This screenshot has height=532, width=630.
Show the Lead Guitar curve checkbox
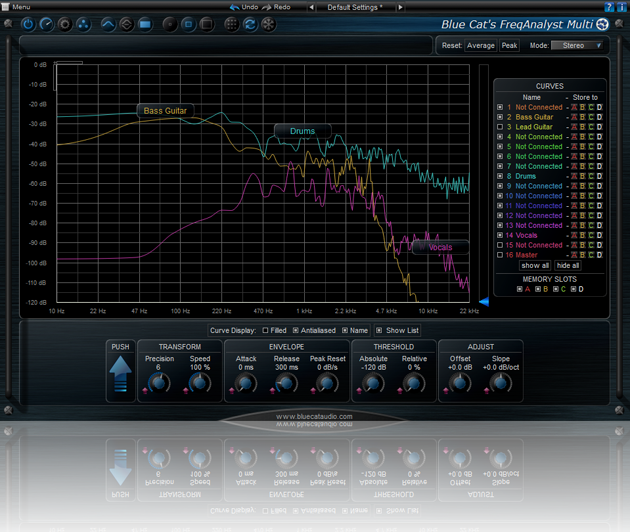(500, 127)
